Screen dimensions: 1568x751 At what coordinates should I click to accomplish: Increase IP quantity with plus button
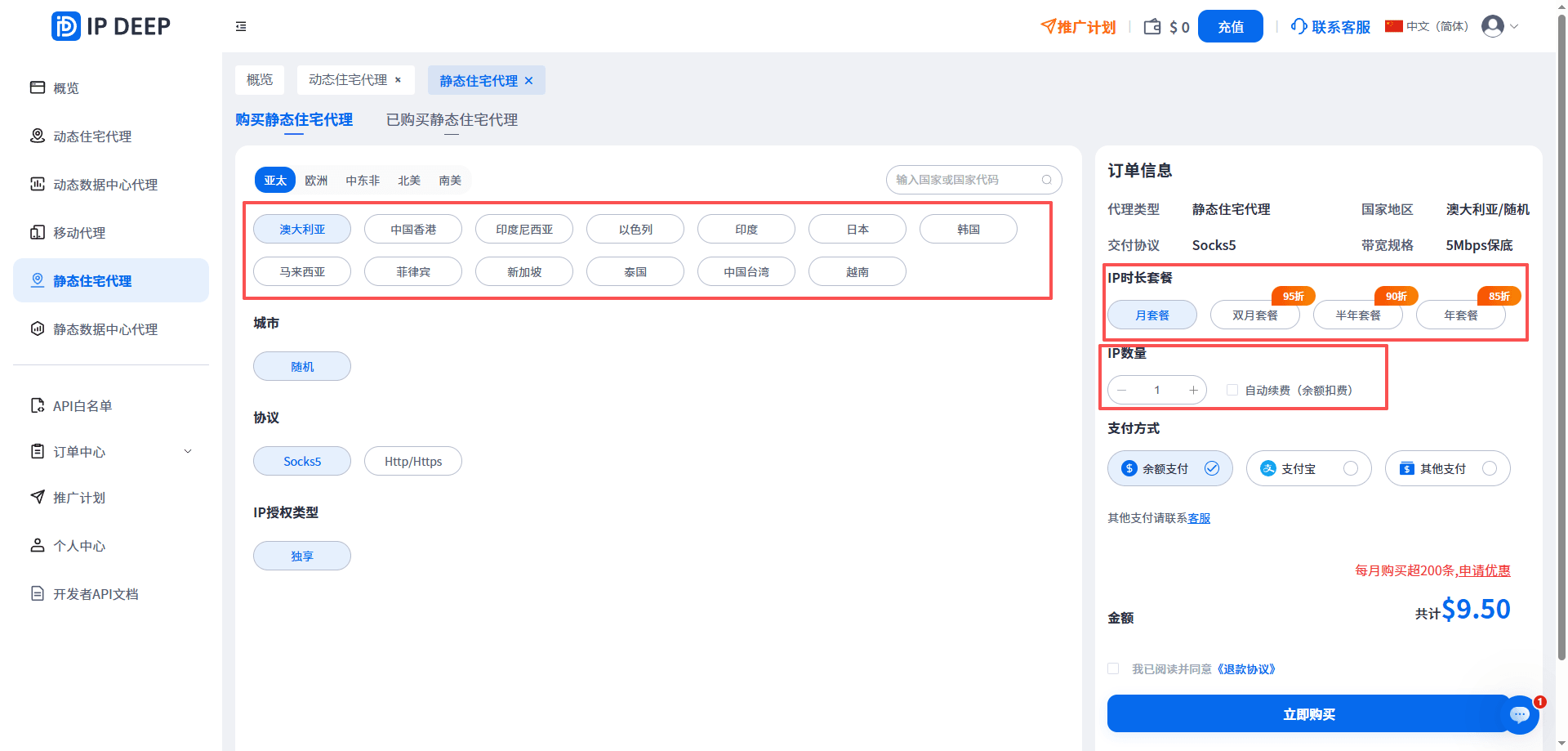1193,391
